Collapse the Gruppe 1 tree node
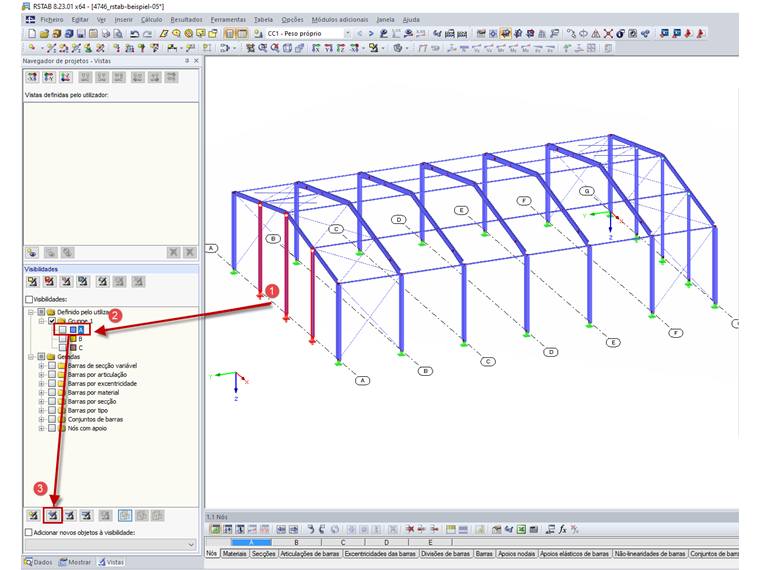Image resolution: width=760 pixels, height=570 pixels. (41, 321)
